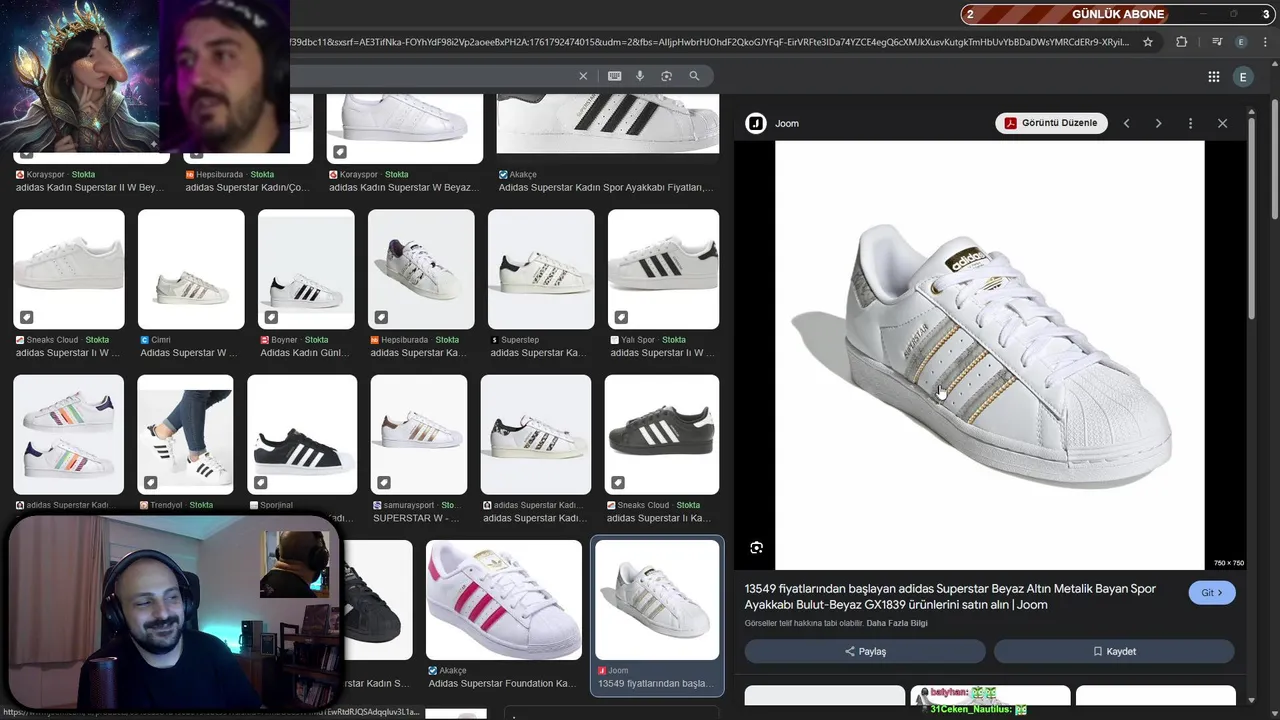Click the Adidas Superstar Kadın Spor Ayakkabı caption
Viewport: 1280px width, 720px height.
point(606,187)
